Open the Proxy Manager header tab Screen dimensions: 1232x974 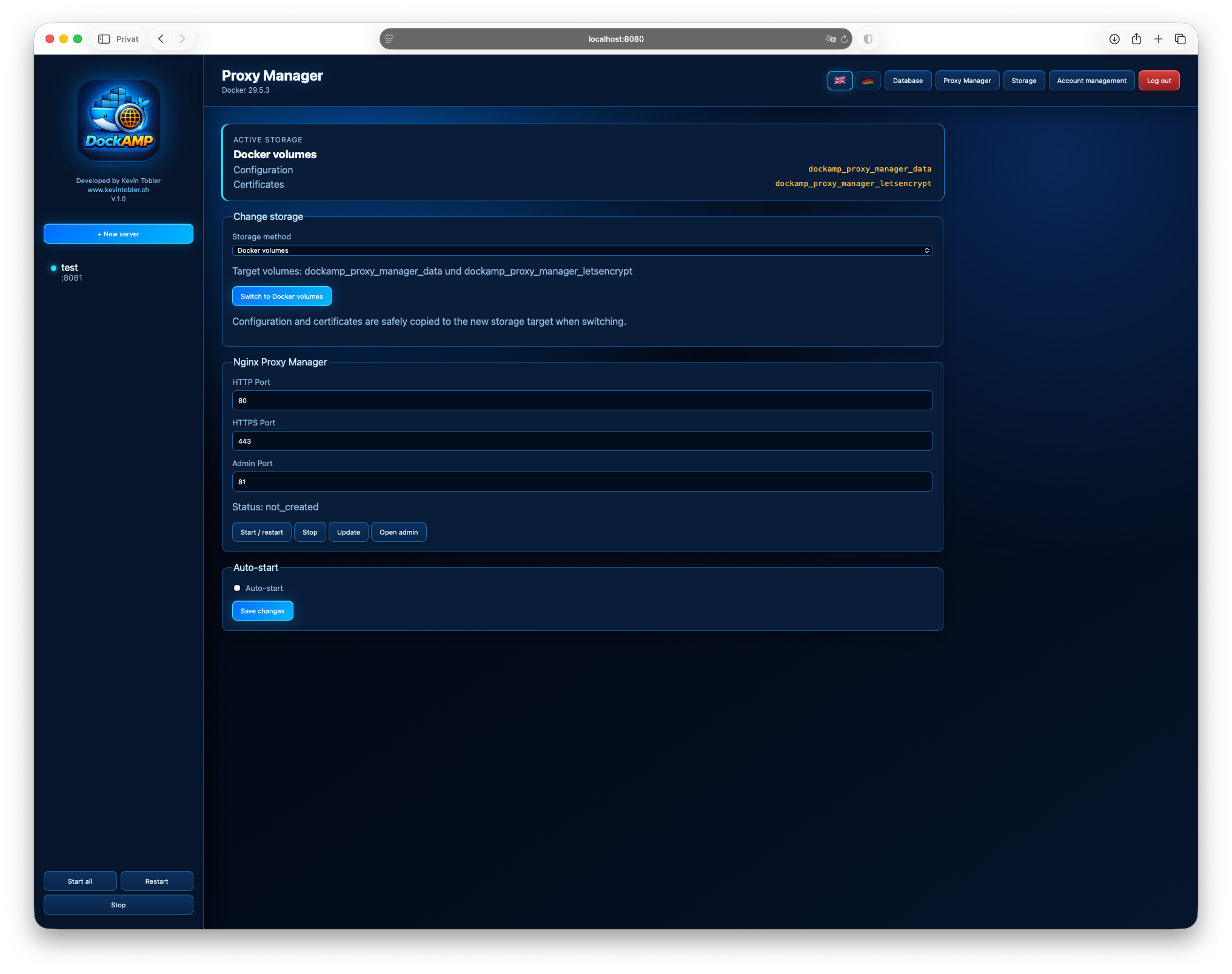tap(967, 81)
